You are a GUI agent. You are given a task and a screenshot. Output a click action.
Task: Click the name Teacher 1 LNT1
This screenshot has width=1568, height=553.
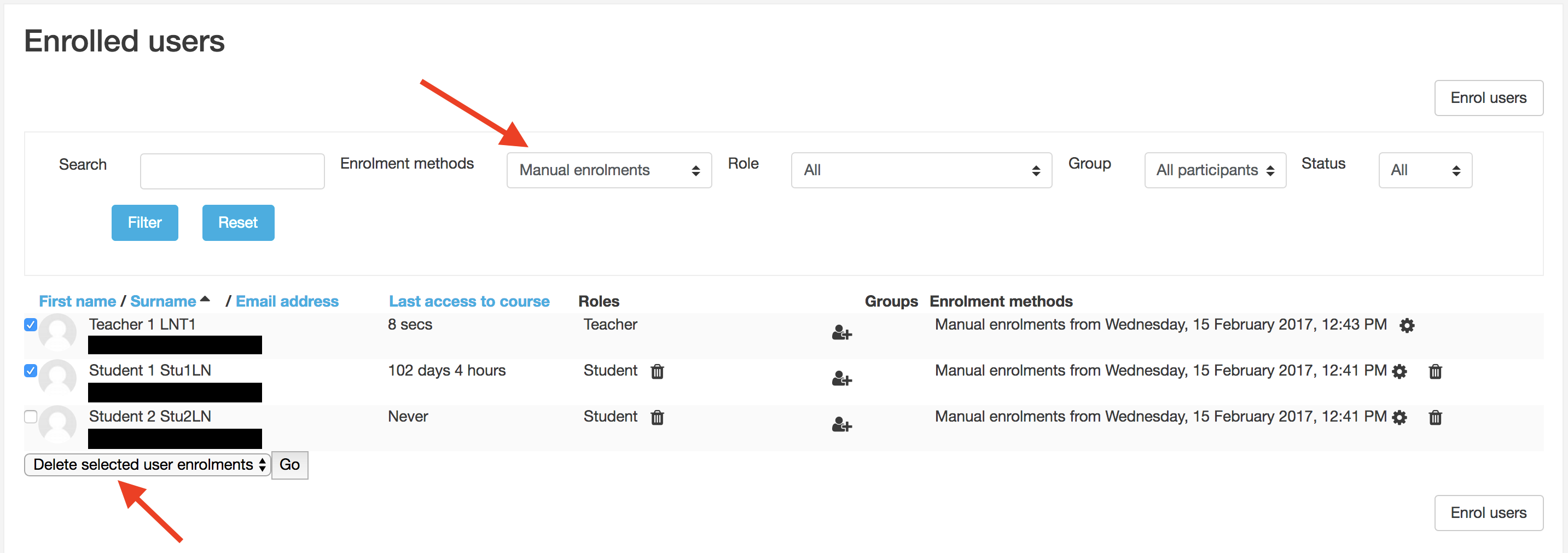pyautogui.click(x=142, y=325)
